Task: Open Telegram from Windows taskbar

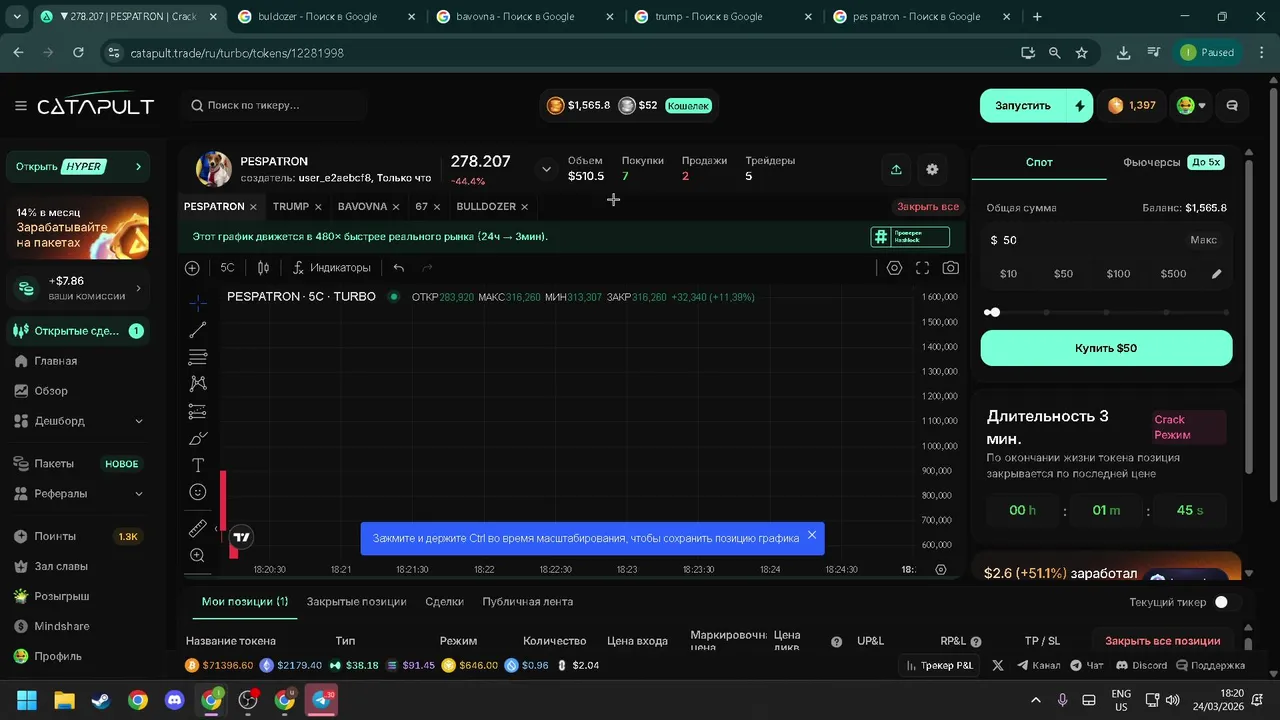Action: point(322,700)
